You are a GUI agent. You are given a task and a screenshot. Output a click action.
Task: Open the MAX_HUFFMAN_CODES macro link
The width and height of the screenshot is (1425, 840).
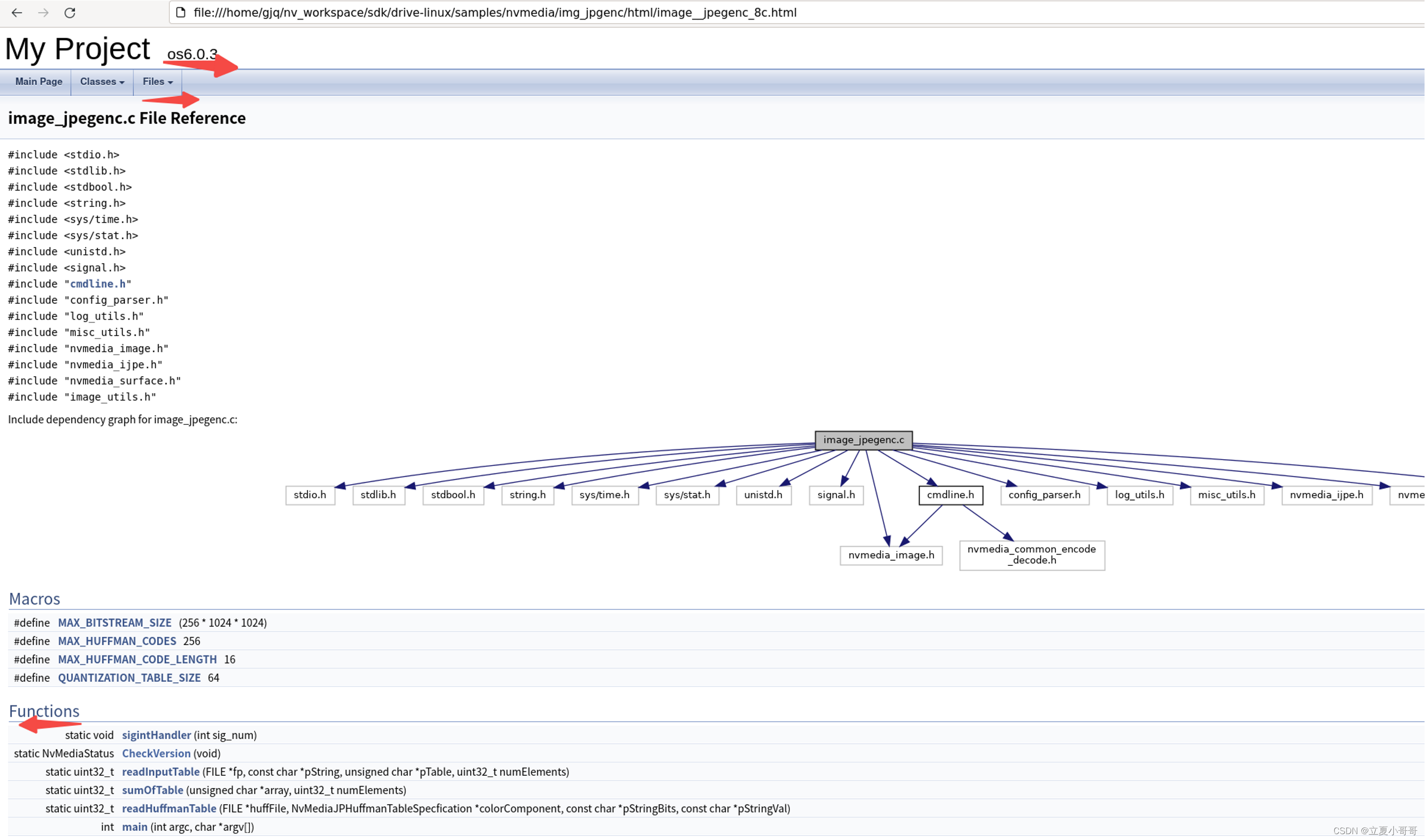click(x=117, y=641)
